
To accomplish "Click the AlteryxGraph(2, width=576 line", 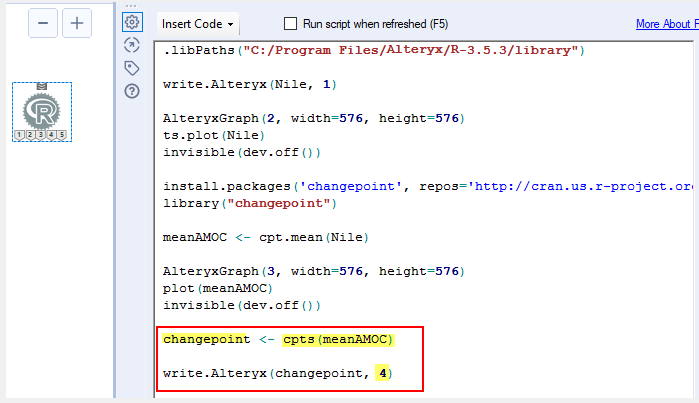I will (x=313, y=118).
